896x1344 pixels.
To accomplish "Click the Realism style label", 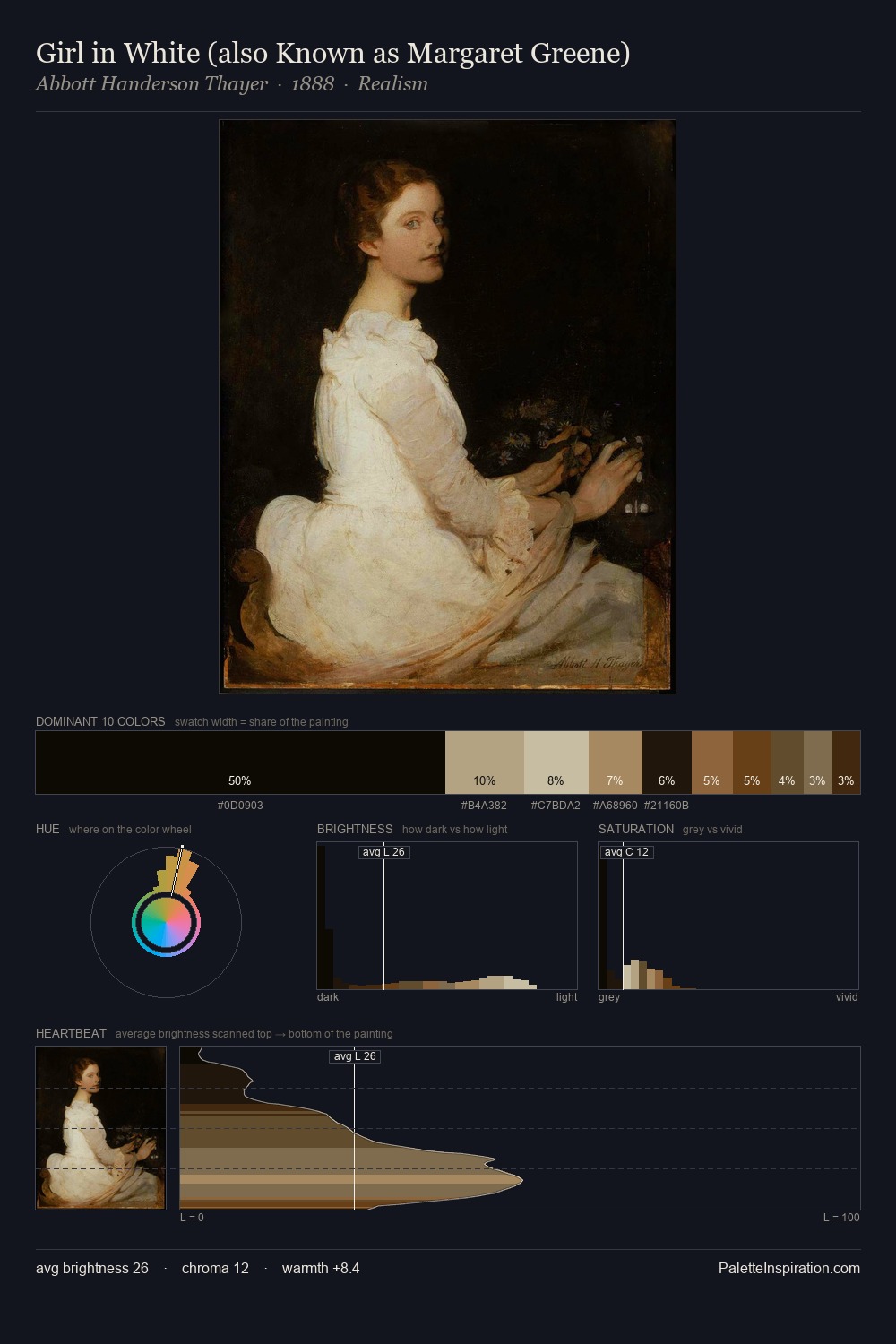I will click(392, 84).
